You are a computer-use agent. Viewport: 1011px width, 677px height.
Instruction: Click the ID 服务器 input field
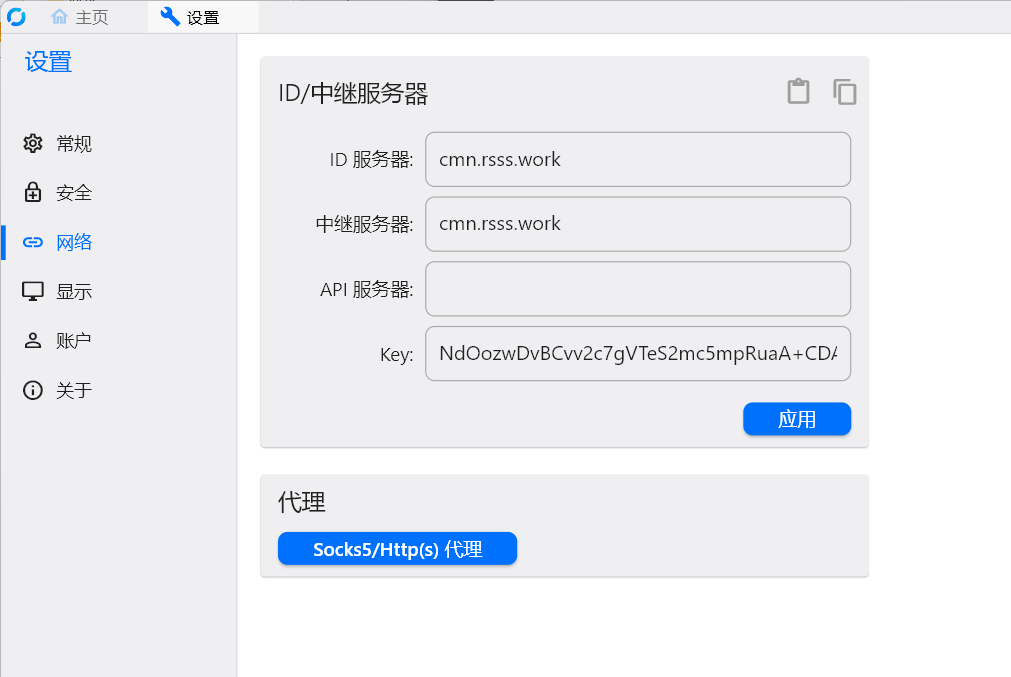(x=637, y=160)
